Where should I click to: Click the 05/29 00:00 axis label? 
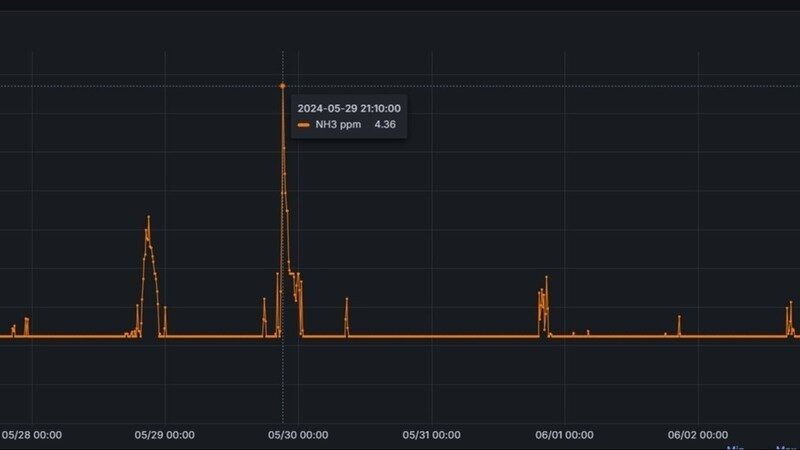[165, 435]
